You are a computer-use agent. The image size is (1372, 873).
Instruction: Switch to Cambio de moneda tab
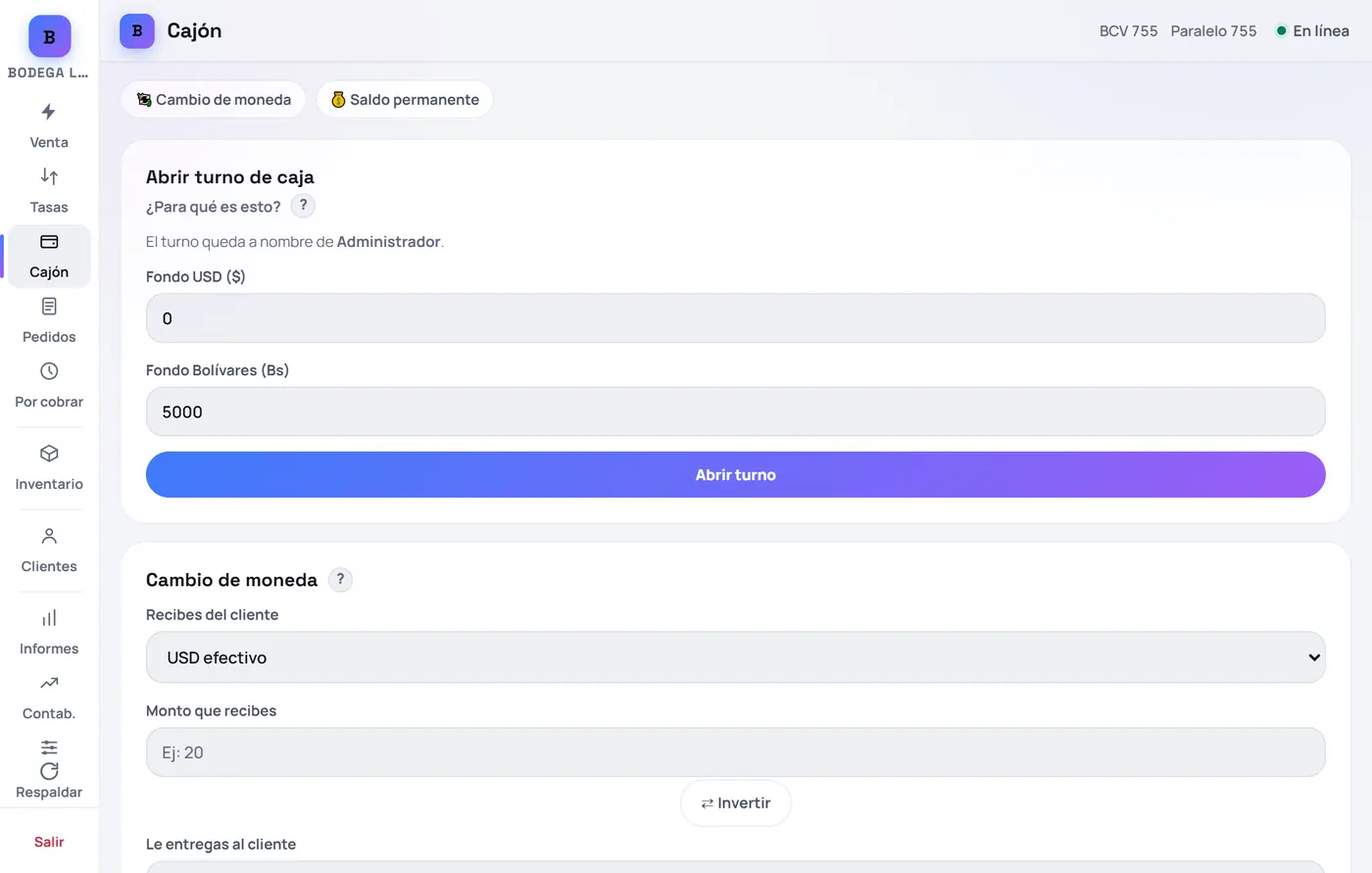click(x=214, y=100)
